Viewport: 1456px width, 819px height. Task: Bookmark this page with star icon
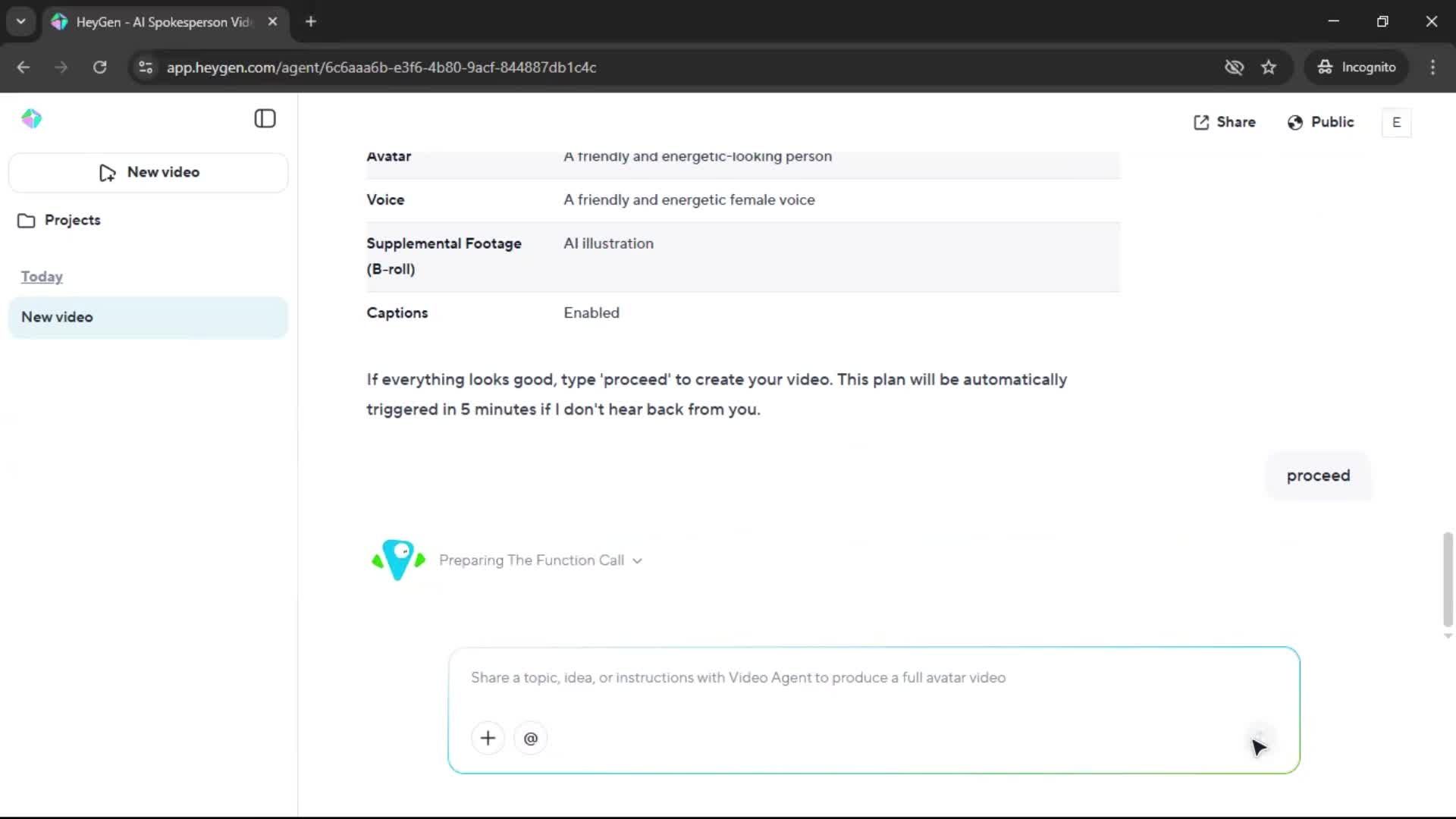pyautogui.click(x=1269, y=67)
